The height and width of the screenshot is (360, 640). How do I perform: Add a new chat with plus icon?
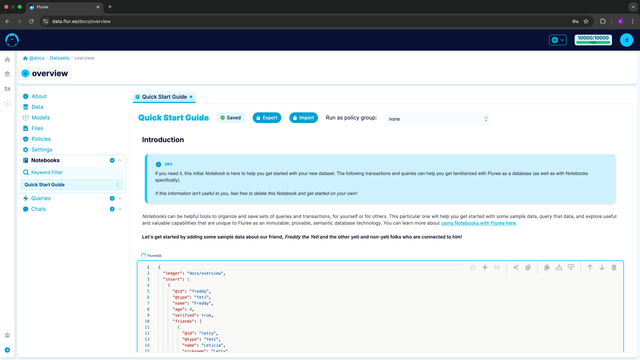click(x=112, y=209)
